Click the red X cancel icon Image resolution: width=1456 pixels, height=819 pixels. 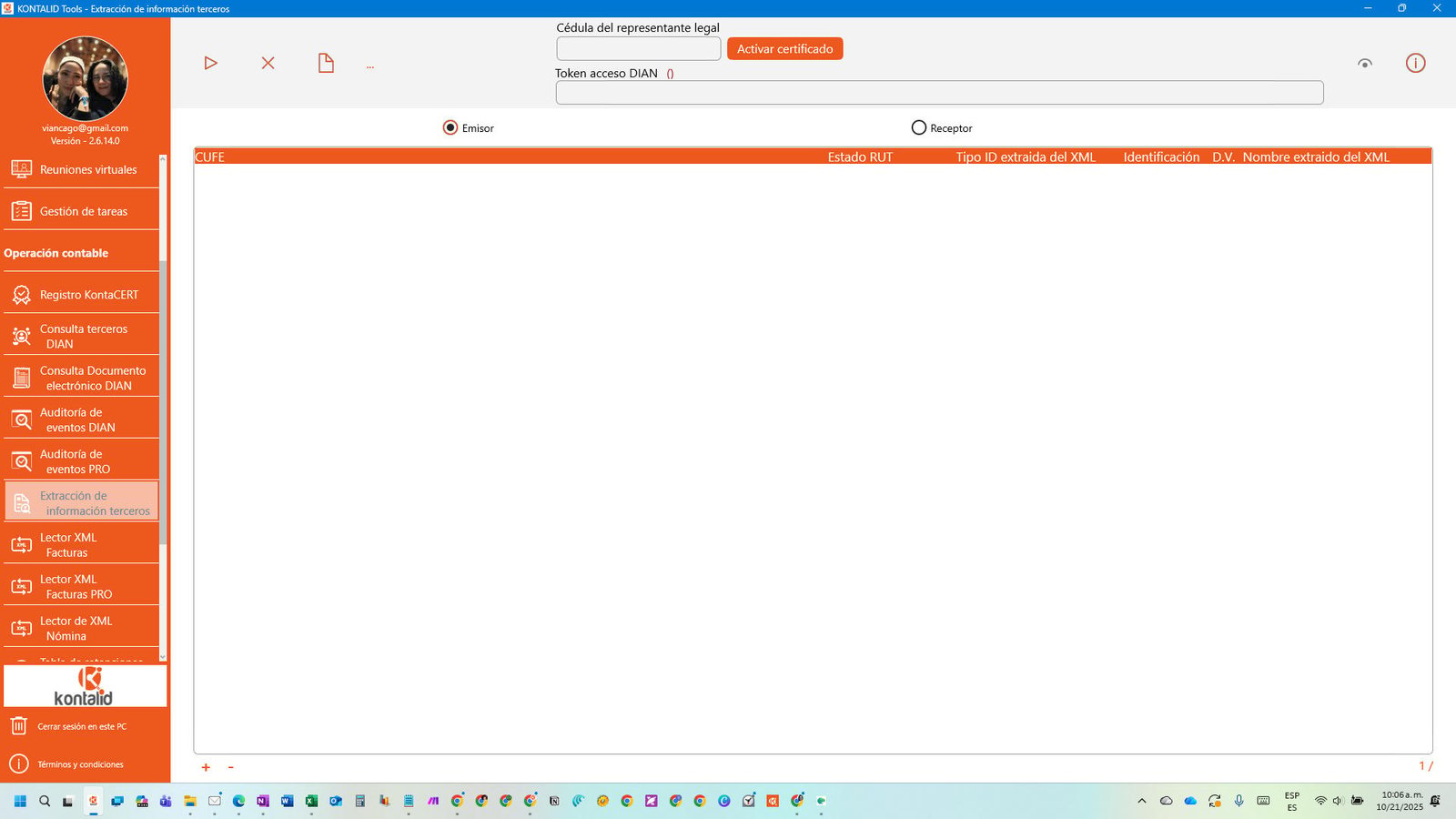pyautogui.click(x=268, y=63)
